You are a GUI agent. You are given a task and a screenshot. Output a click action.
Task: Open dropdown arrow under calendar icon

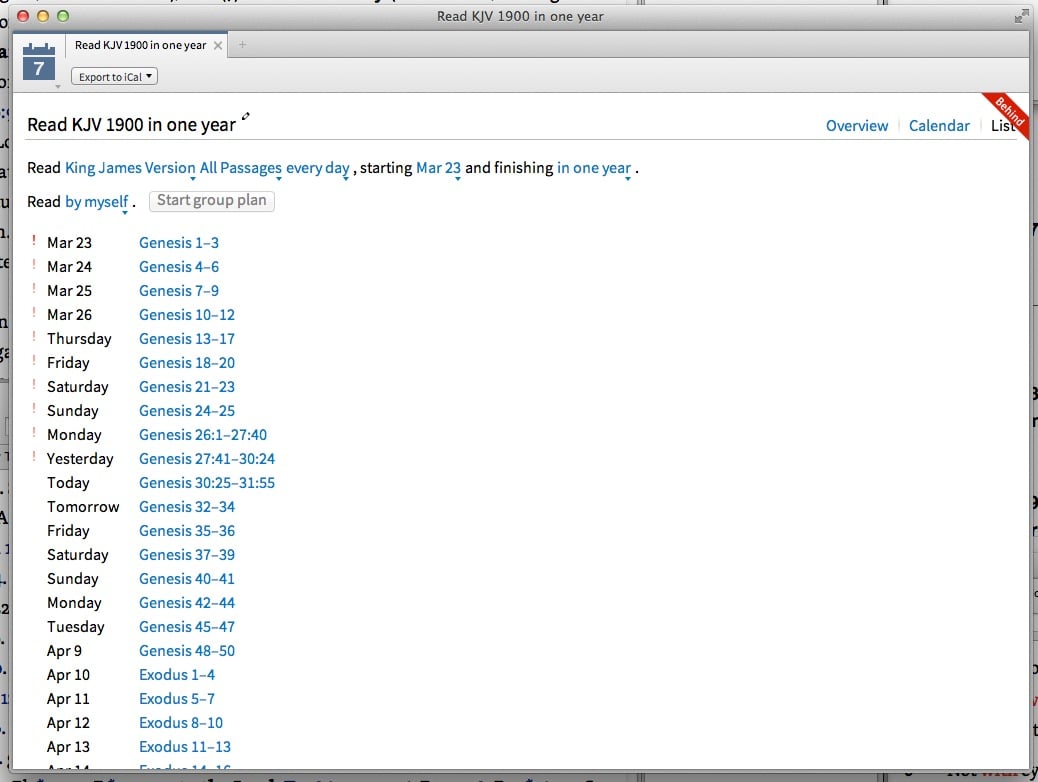click(x=58, y=86)
